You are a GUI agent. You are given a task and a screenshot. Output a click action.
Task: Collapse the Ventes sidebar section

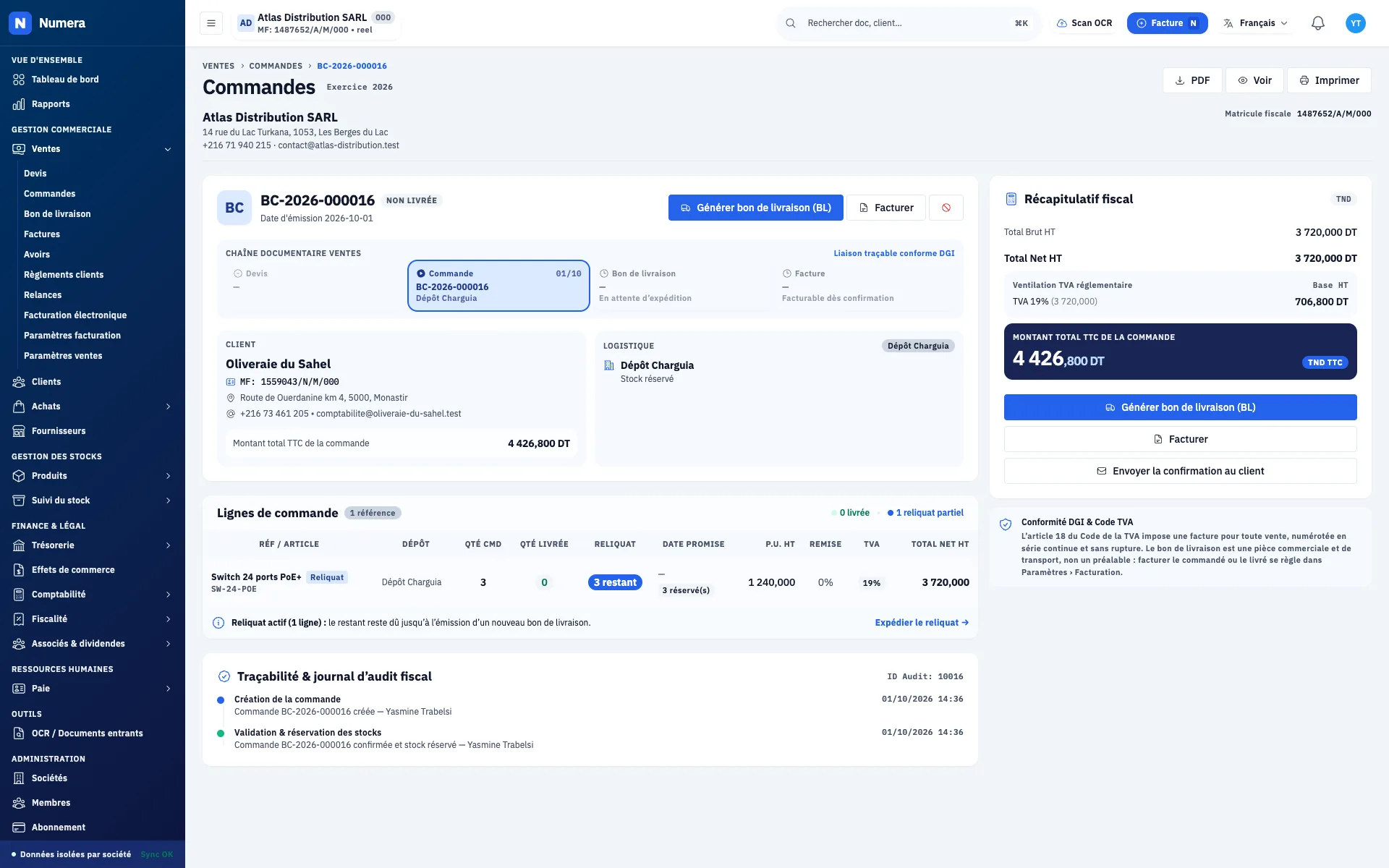[x=93, y=149]
